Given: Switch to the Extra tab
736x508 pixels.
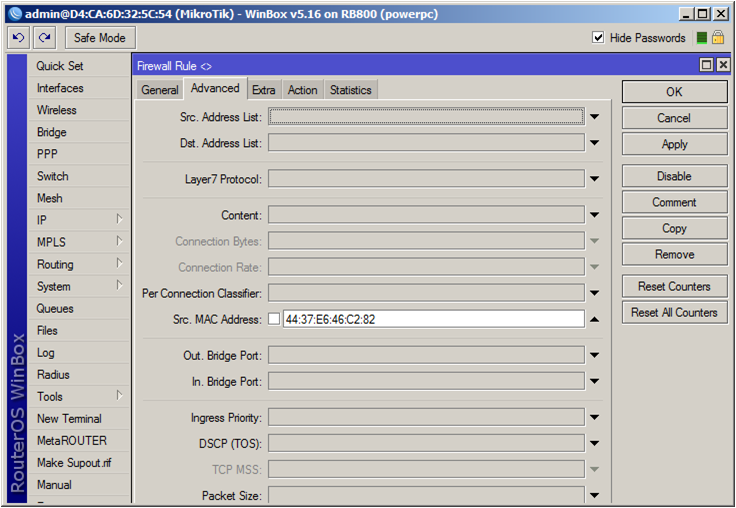Looking at the screenshot, I should [x=264, y=90].
